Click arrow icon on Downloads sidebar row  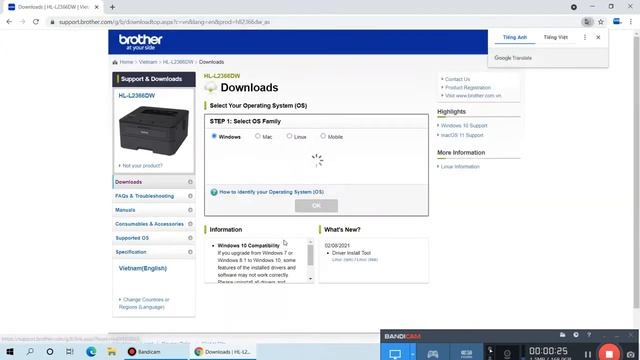pos(190,182)
